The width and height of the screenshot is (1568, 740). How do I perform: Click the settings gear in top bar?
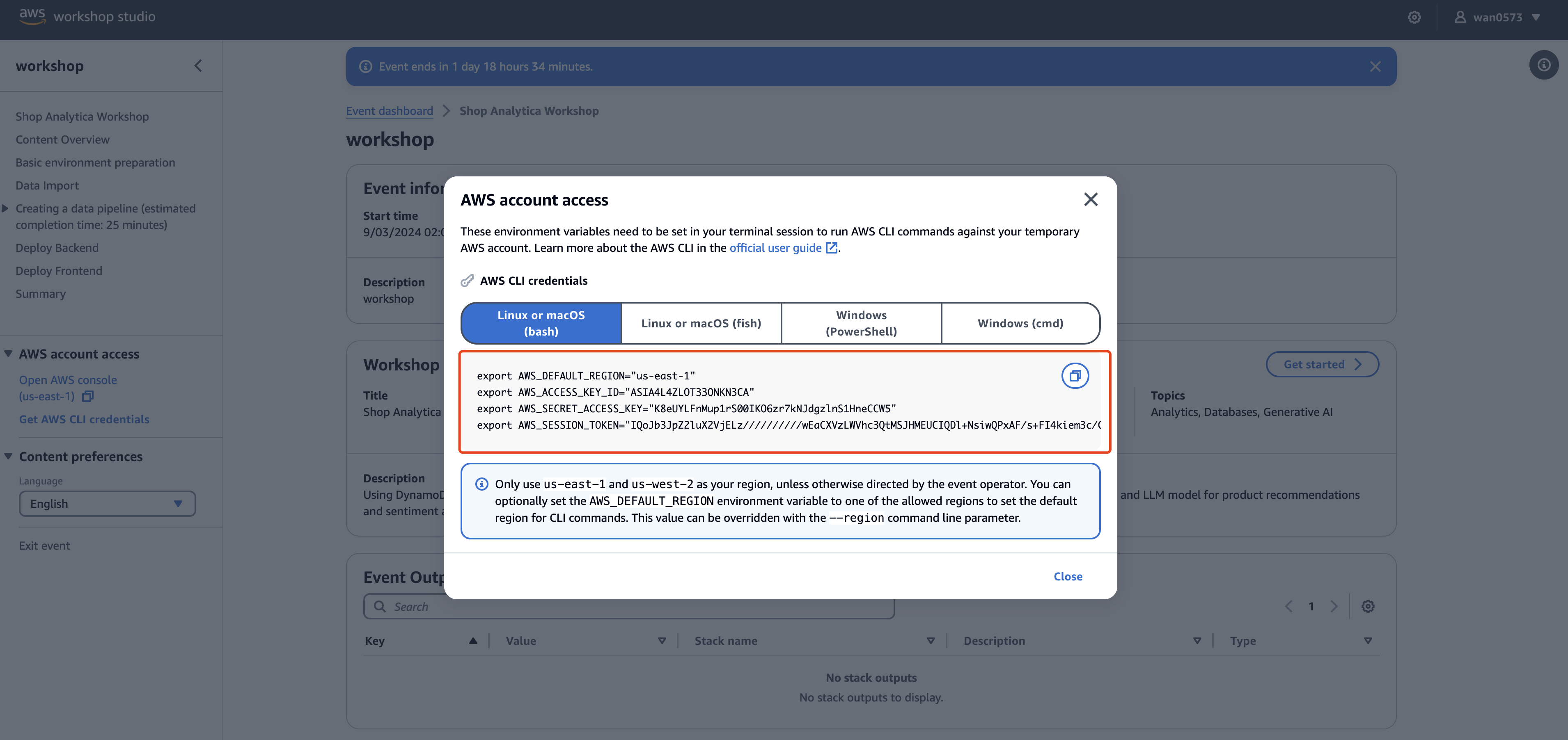pos(1414,17)
